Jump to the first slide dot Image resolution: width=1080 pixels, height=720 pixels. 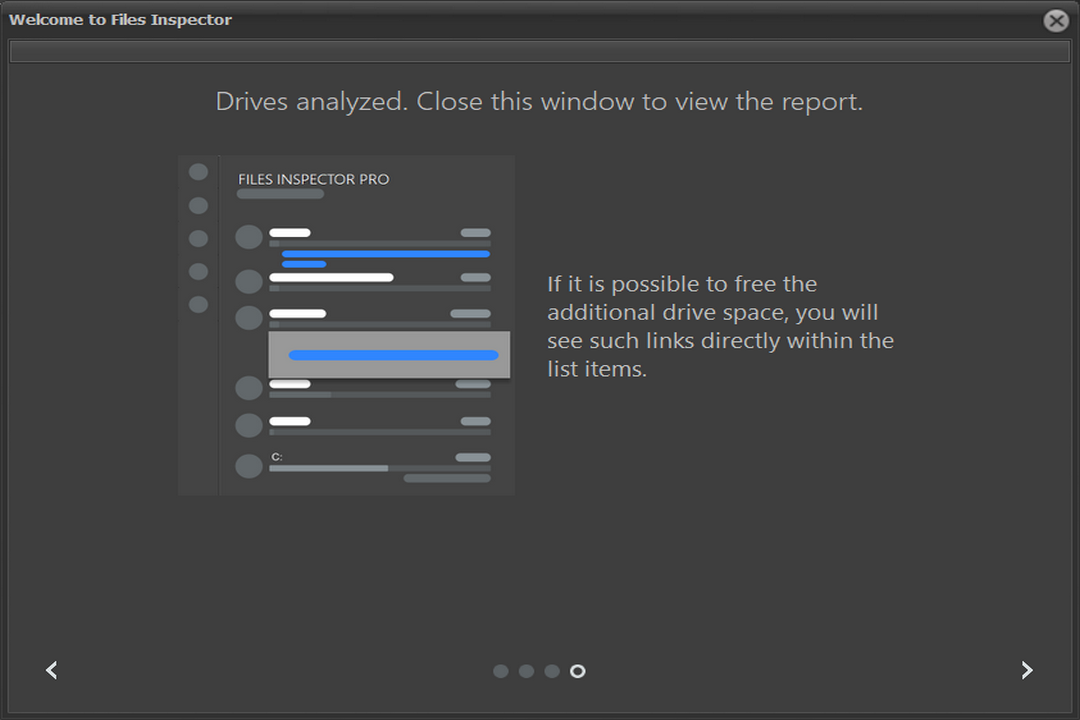501,671
